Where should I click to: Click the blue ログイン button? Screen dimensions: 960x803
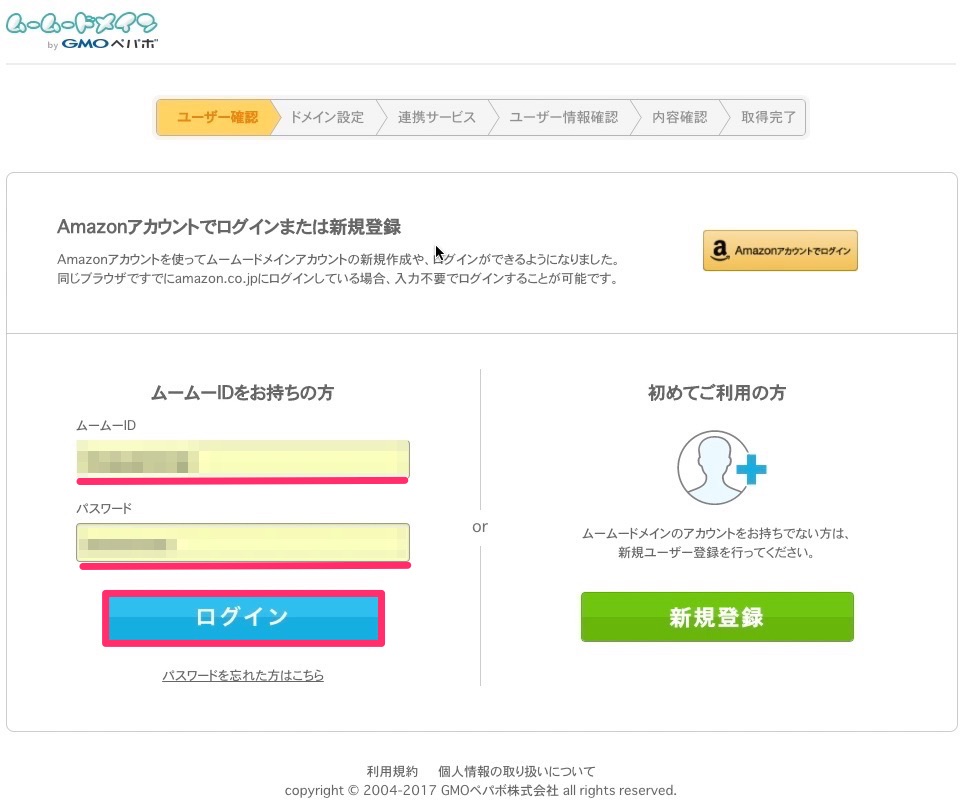pyautogui.click(x=244, y=618)
